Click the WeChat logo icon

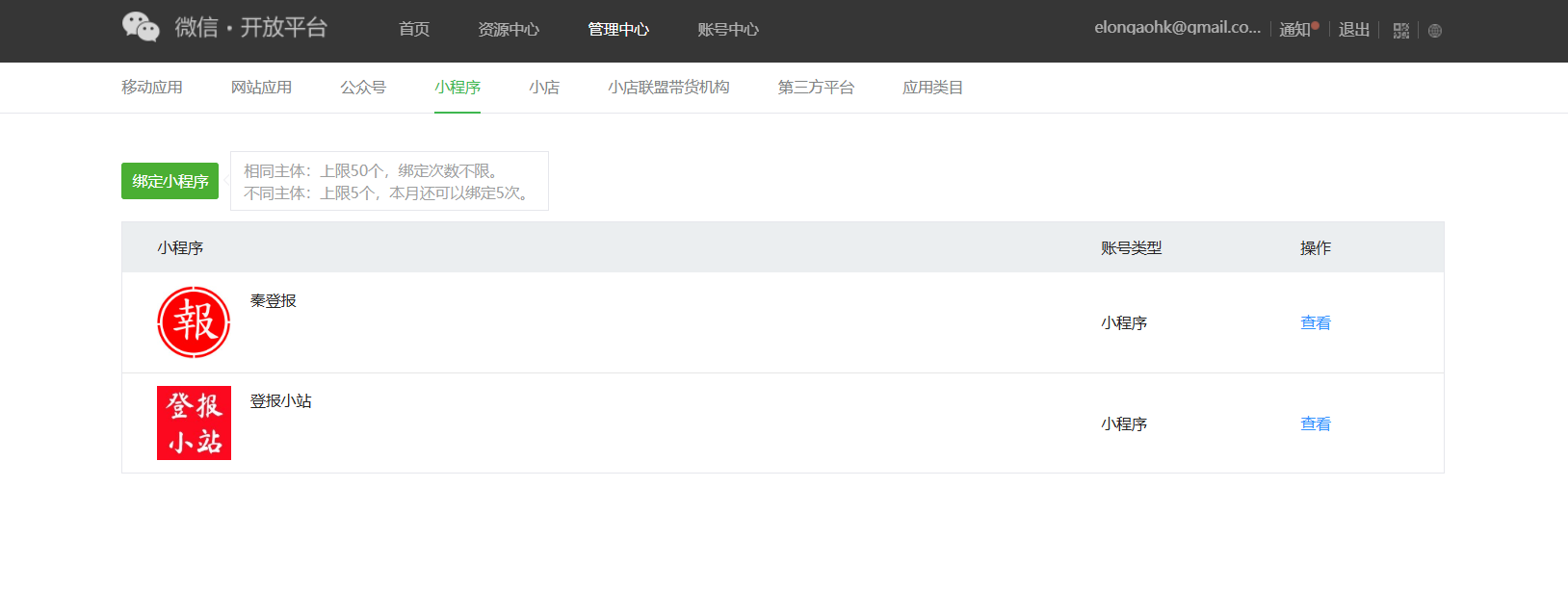[x=141, y=27]
